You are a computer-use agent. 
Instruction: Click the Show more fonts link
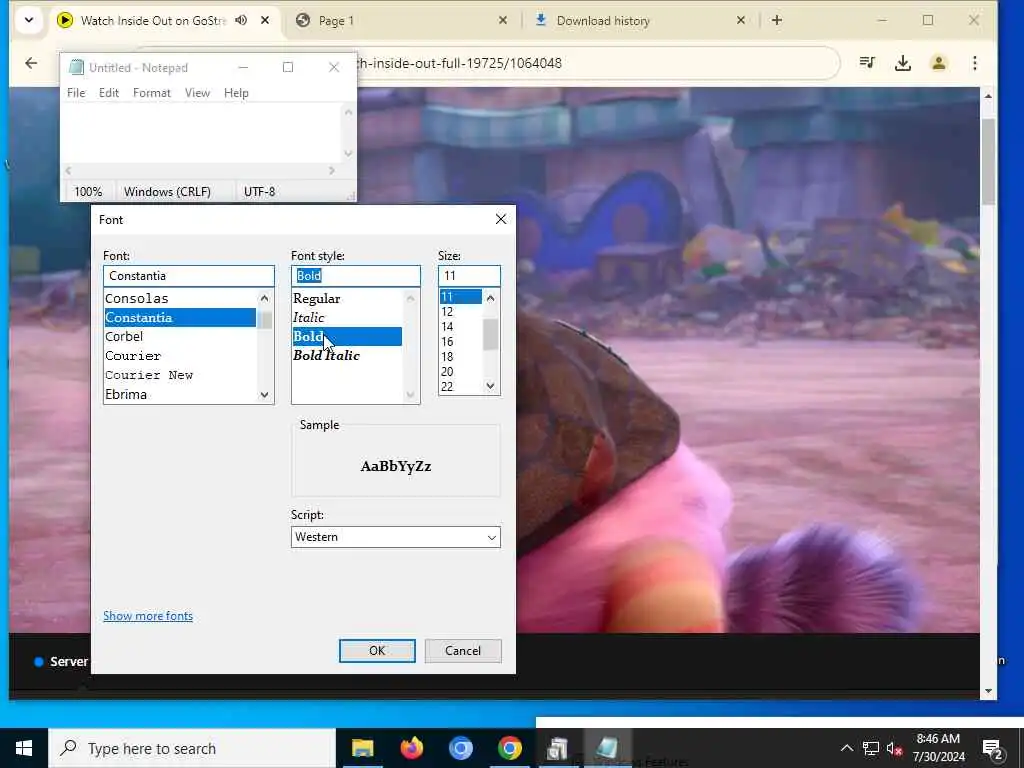(148, 616)
